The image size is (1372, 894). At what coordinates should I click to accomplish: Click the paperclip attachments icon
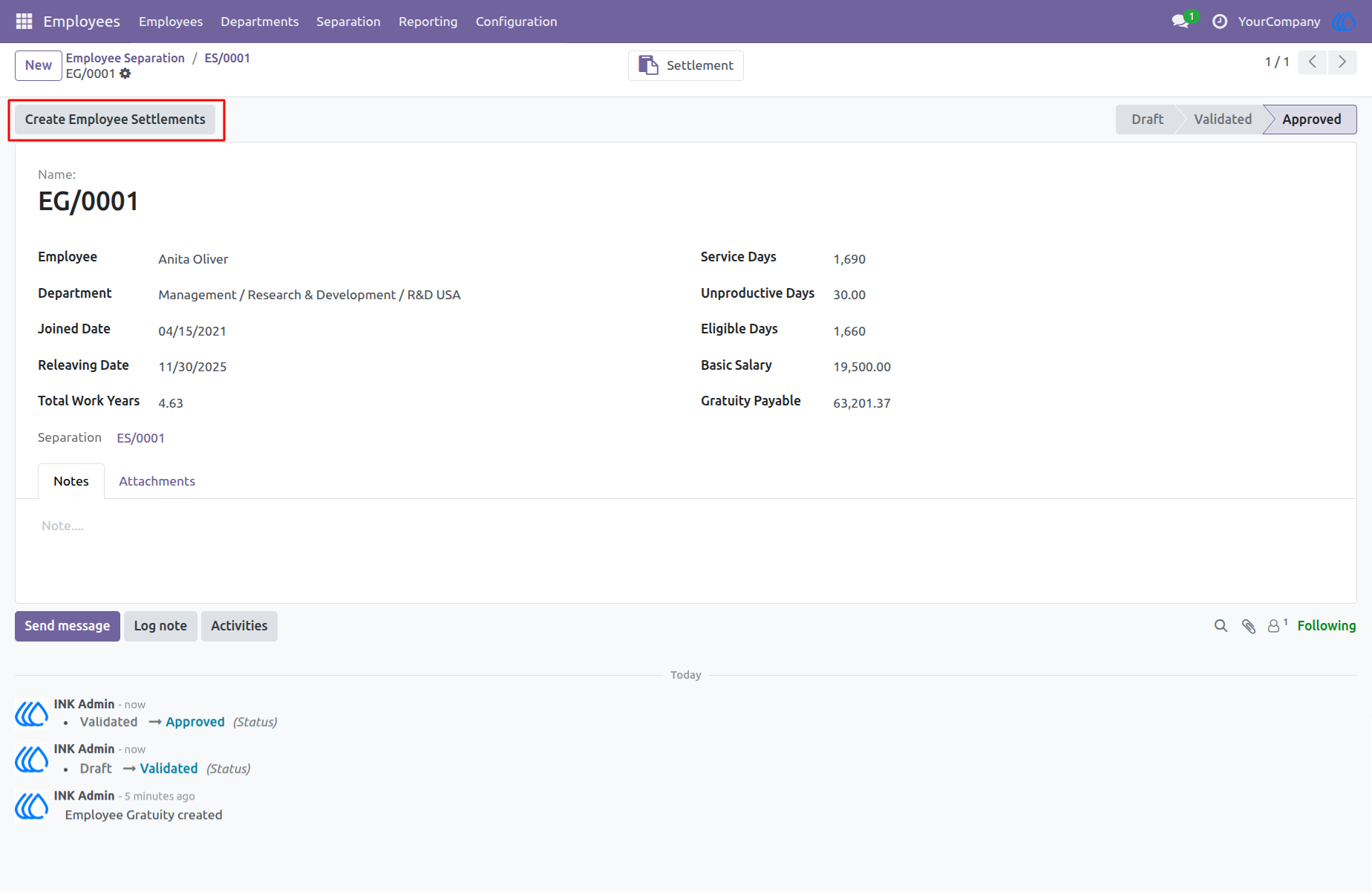pos(1249,626)
